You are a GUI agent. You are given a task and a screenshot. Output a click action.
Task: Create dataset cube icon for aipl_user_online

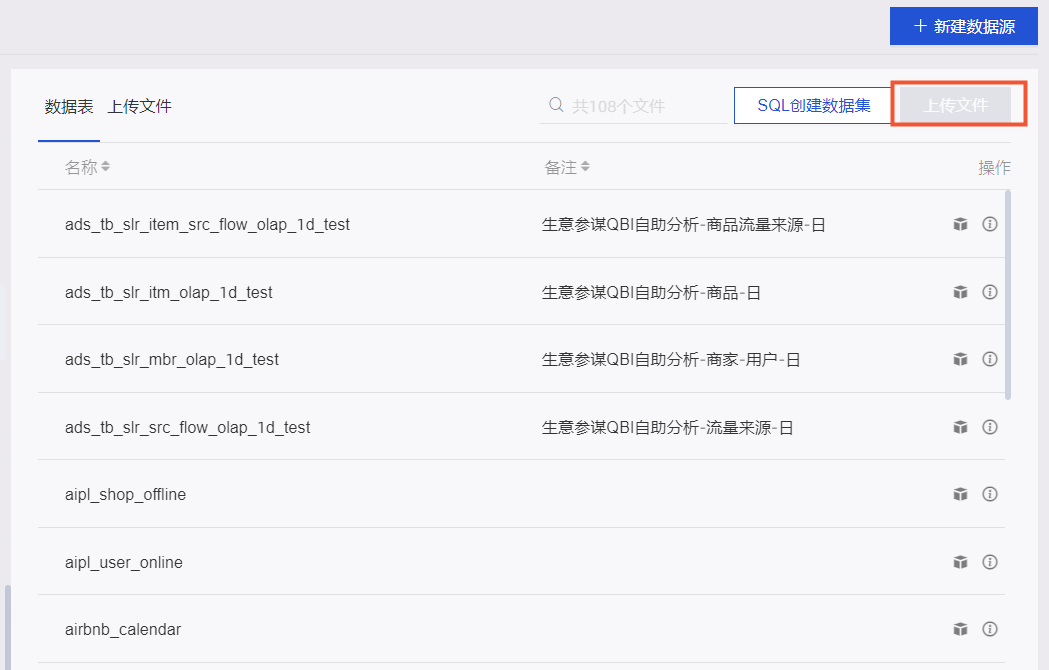960,562
